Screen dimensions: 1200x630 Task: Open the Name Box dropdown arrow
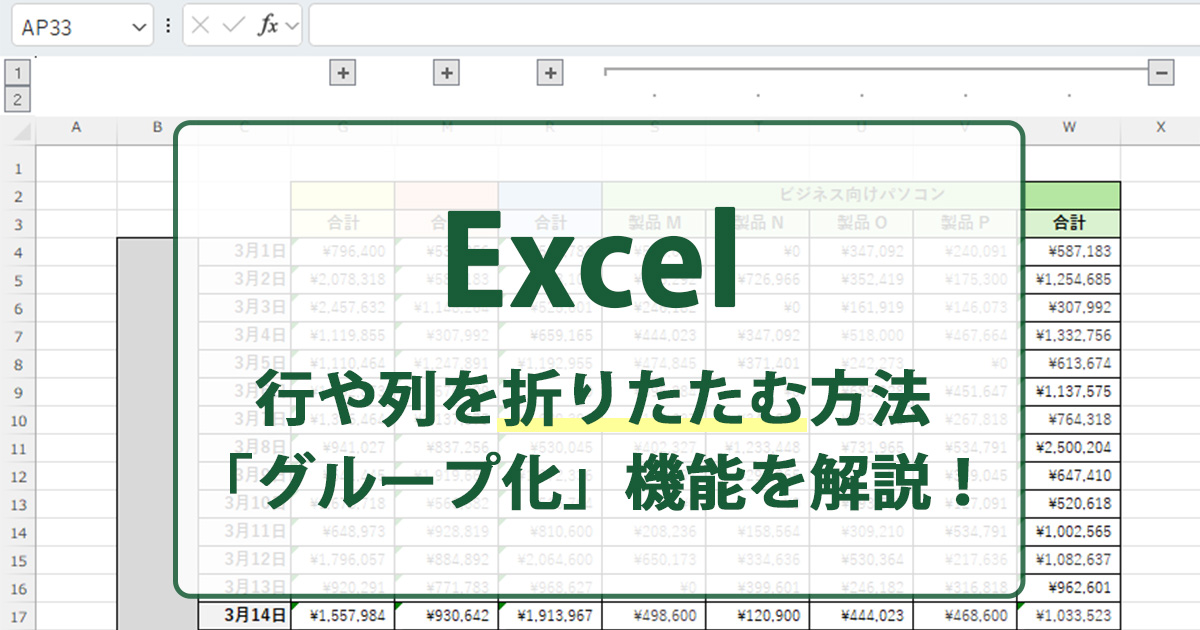139,27
